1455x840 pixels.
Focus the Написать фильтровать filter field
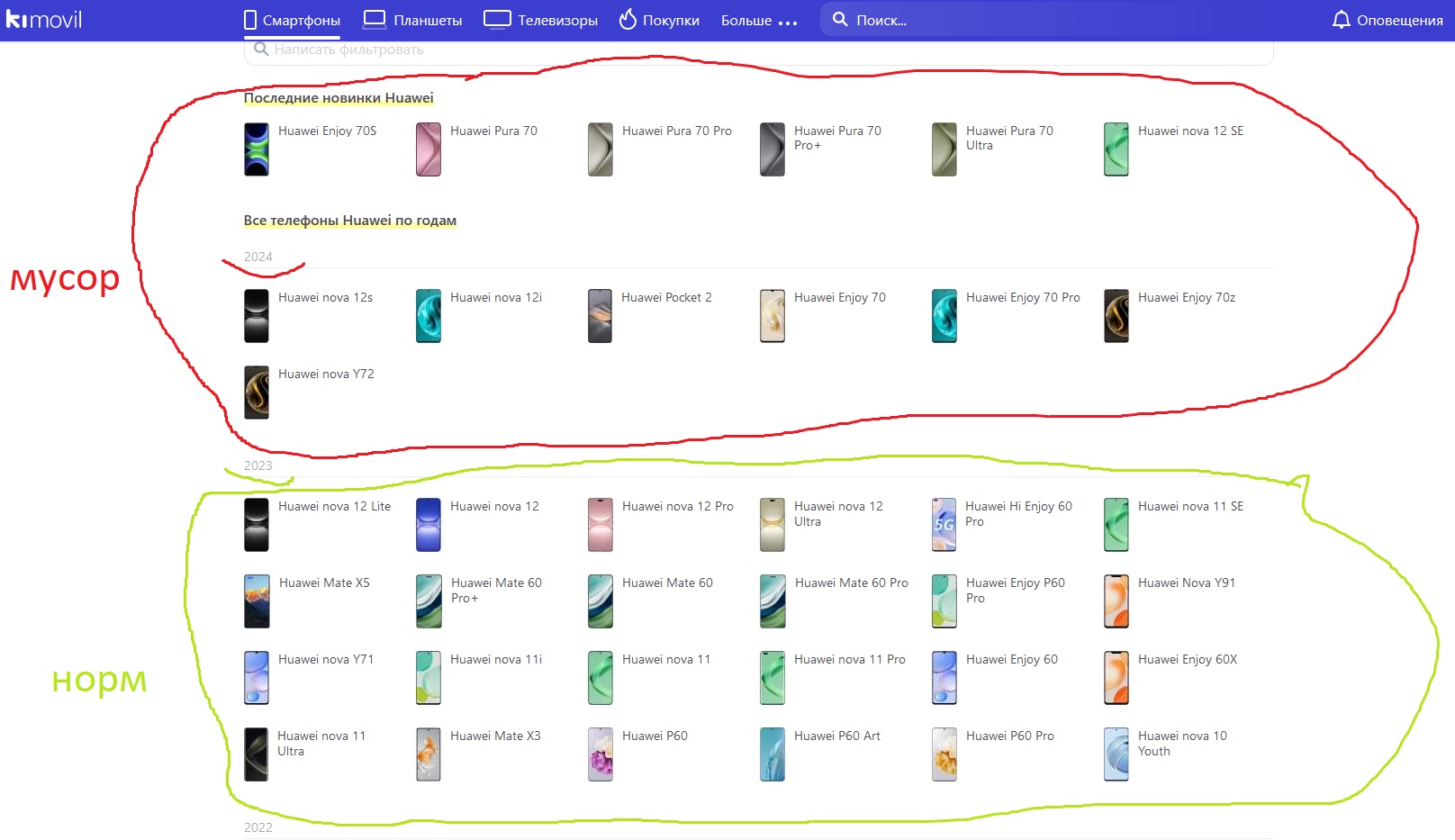click(758, 50)
